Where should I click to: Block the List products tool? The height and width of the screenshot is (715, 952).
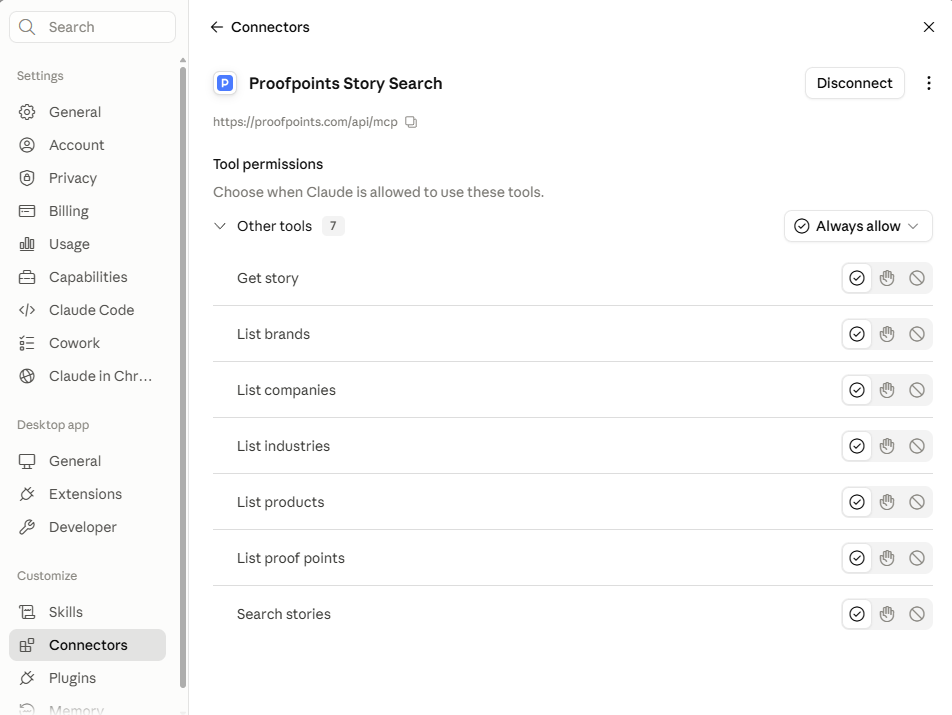[917, 502]
